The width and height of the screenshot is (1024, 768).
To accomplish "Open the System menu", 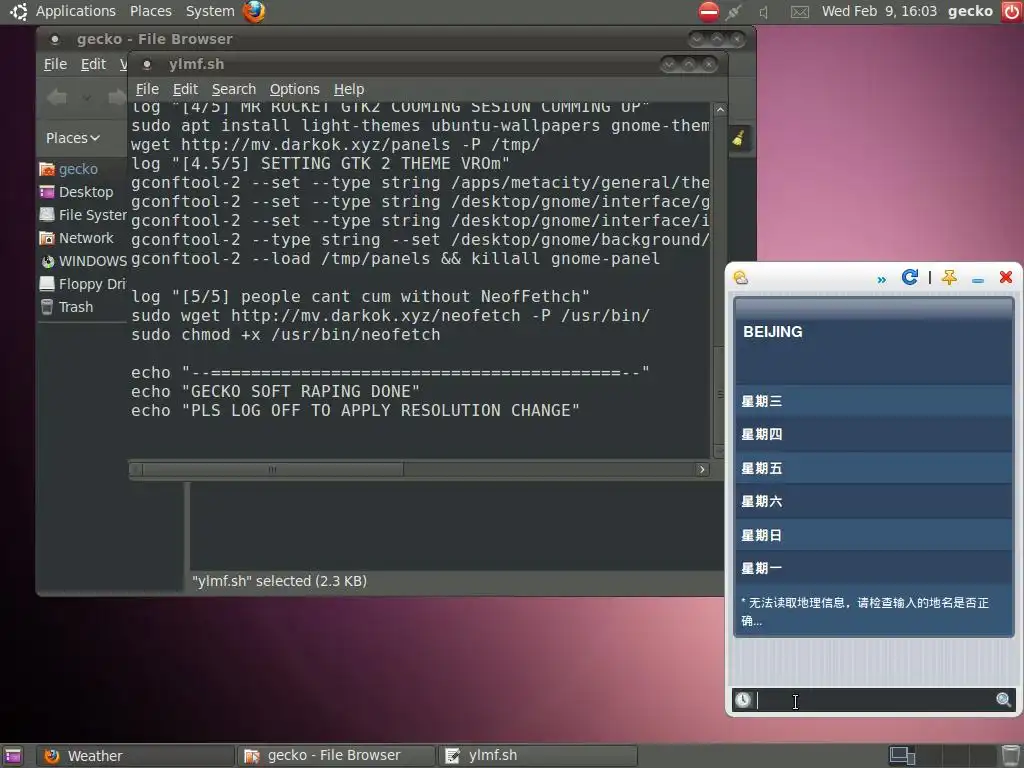I will click(210, 11).
